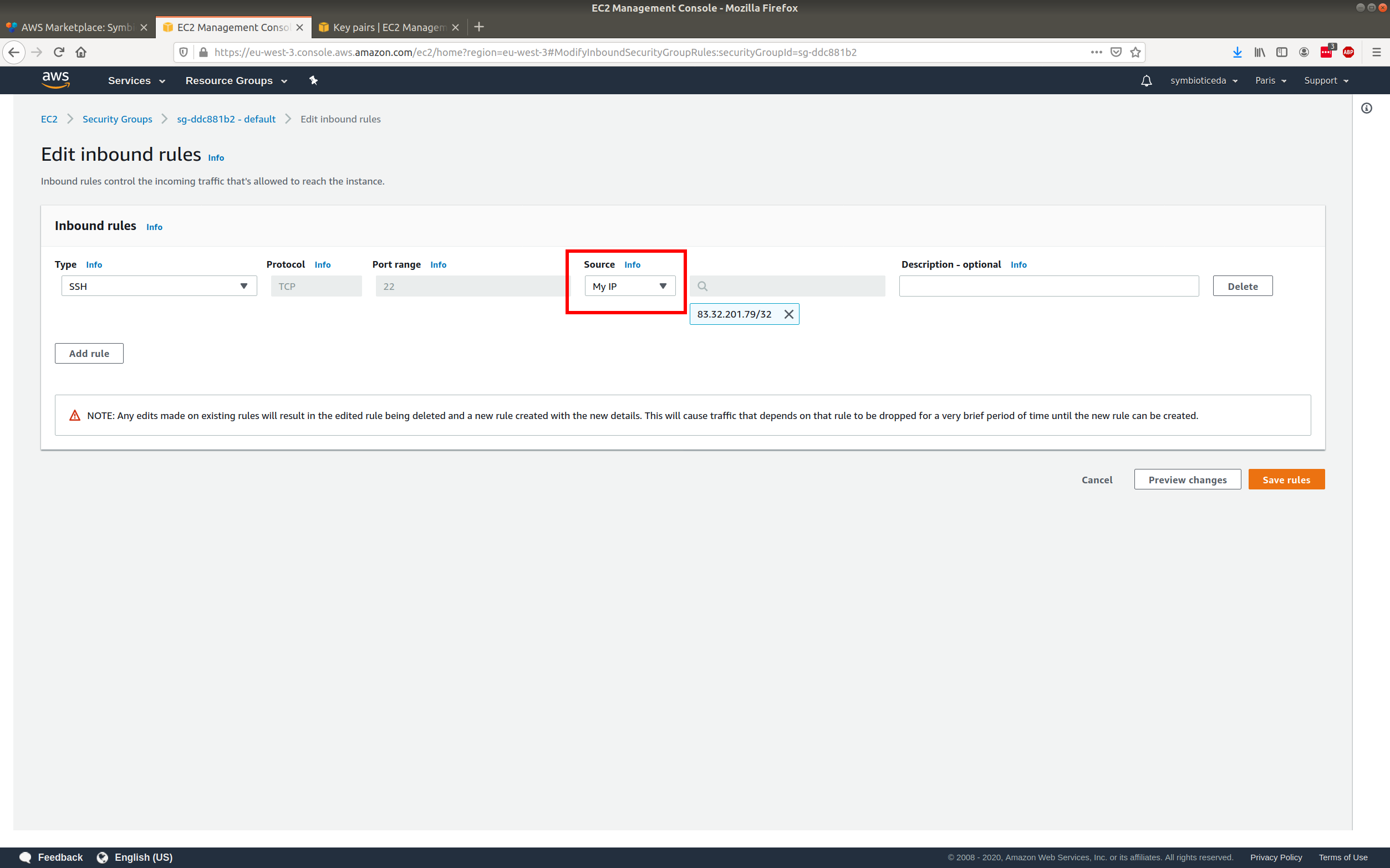Open Adblock Plus extension icon
1390x868 pixels.
coord(1348,52)
